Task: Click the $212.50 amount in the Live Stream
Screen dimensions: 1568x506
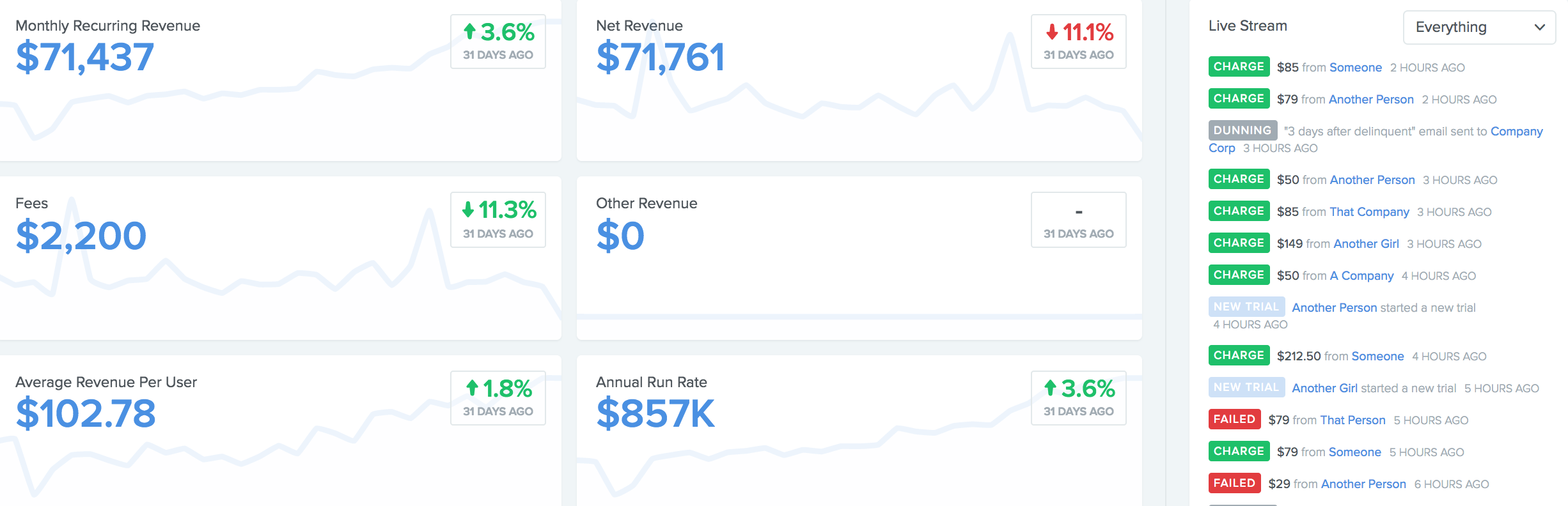Action: point(1299,356)
